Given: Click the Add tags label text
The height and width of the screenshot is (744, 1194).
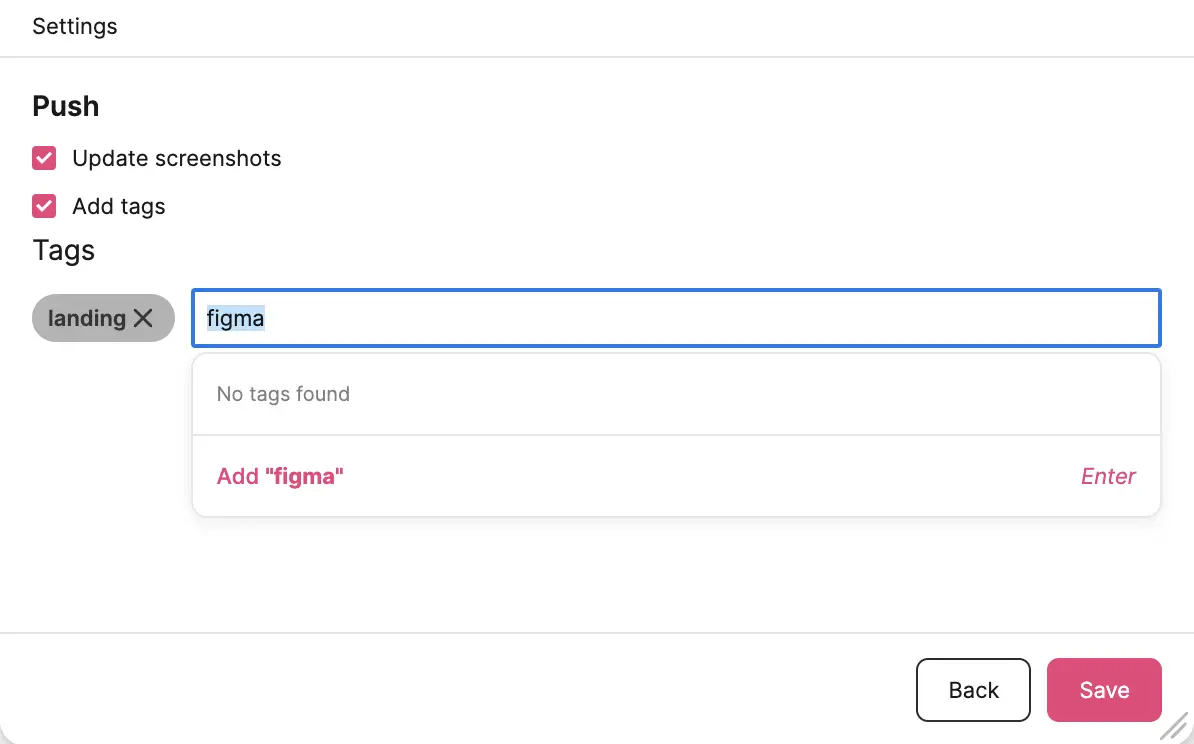Looking at the screenshot, I should tap(118, 206).
